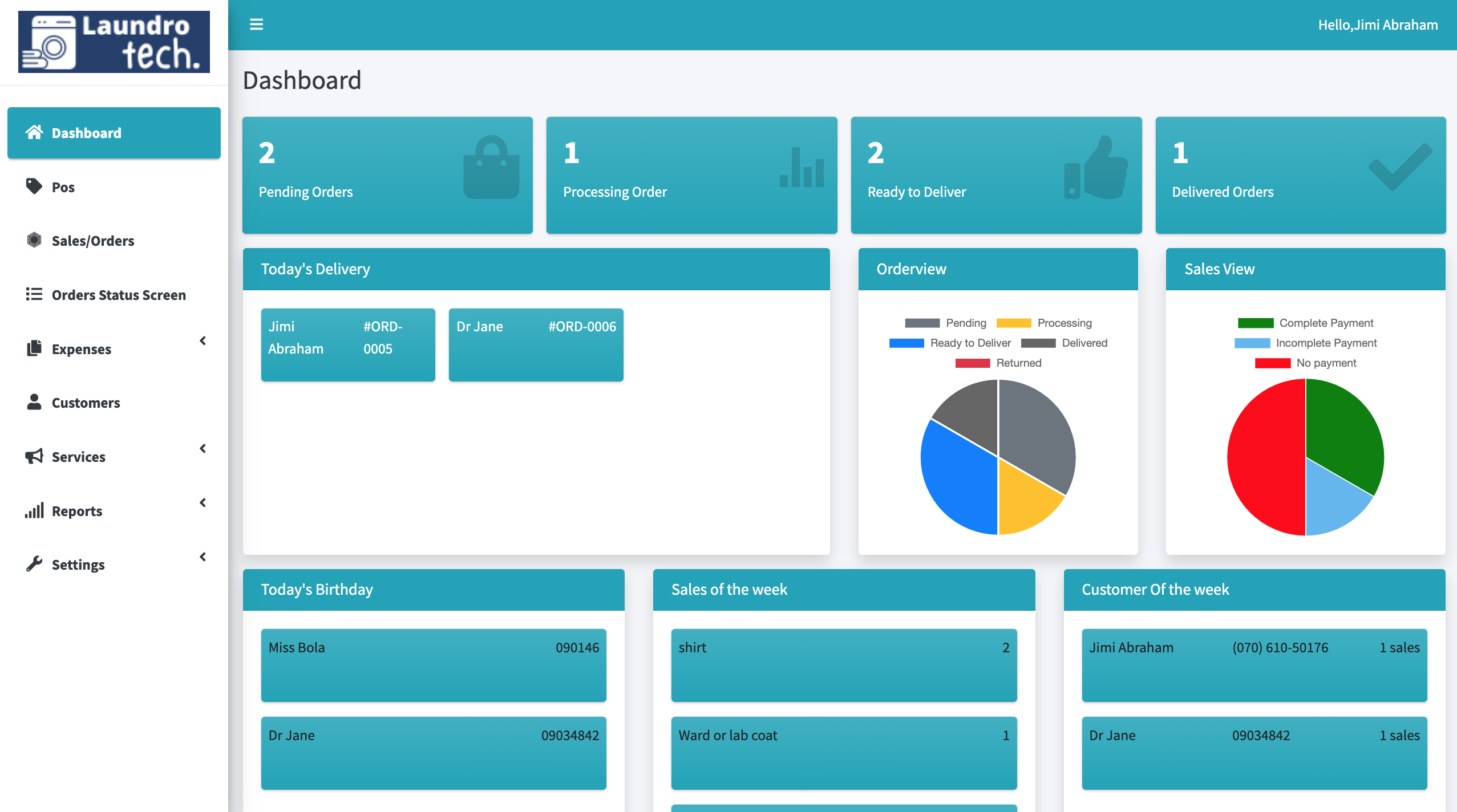This screenshot has height=812, width=1457.
Task: Click the thumbs up icon on Ready to Deliver
Action: click(x=1096, y=167)
